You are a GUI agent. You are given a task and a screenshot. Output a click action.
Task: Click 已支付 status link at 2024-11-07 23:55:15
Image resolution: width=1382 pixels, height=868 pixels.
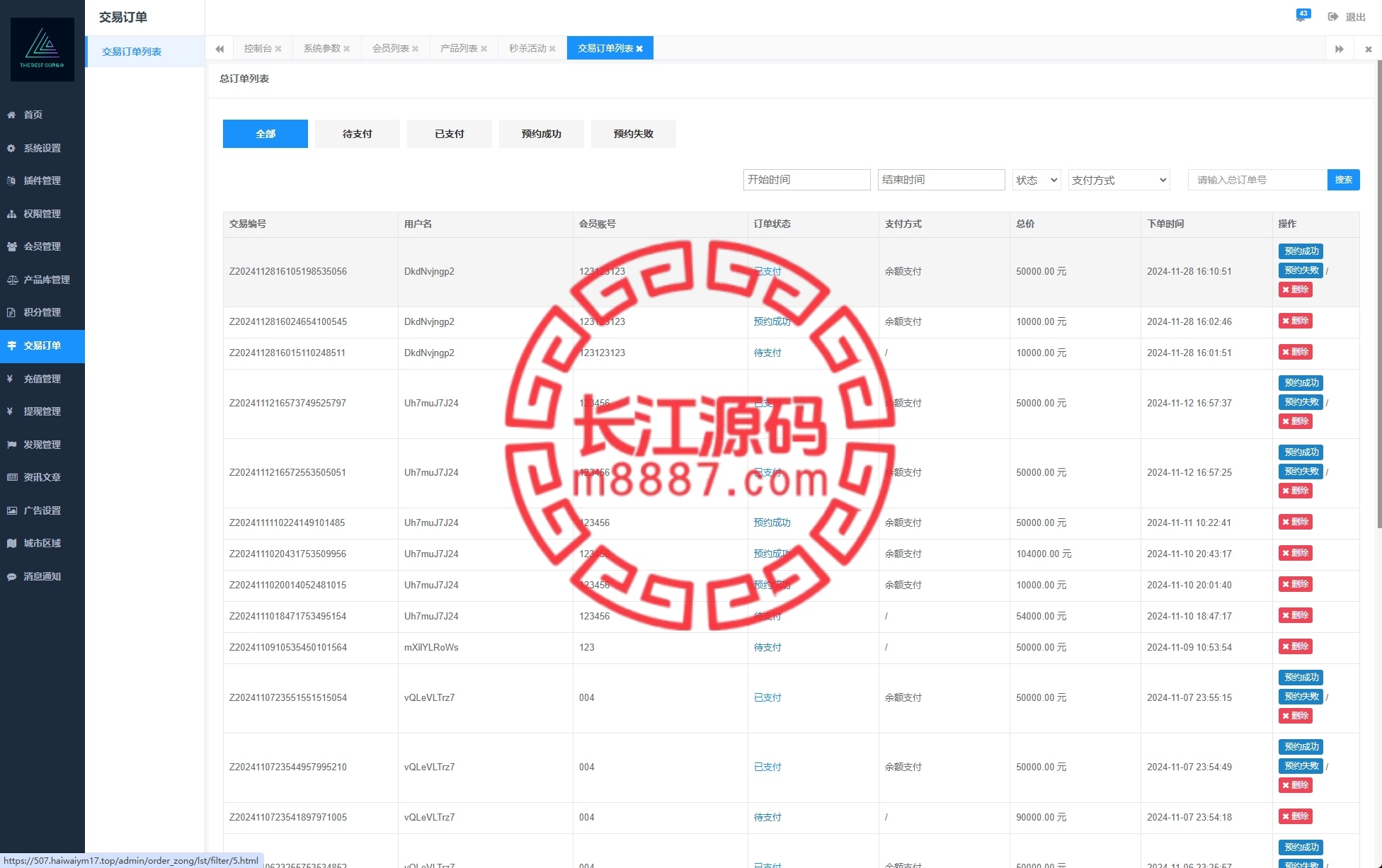click(x=767, y=697)
